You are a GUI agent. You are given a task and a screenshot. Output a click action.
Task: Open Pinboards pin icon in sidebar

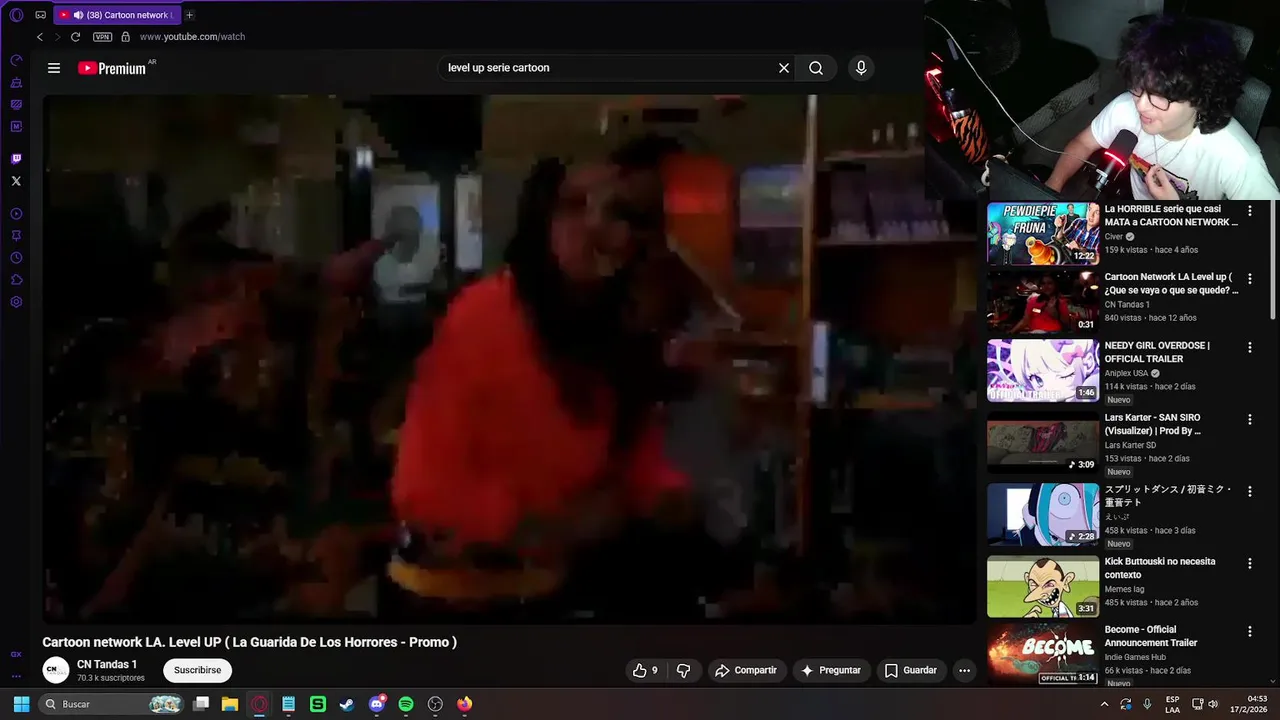point(16,236)
